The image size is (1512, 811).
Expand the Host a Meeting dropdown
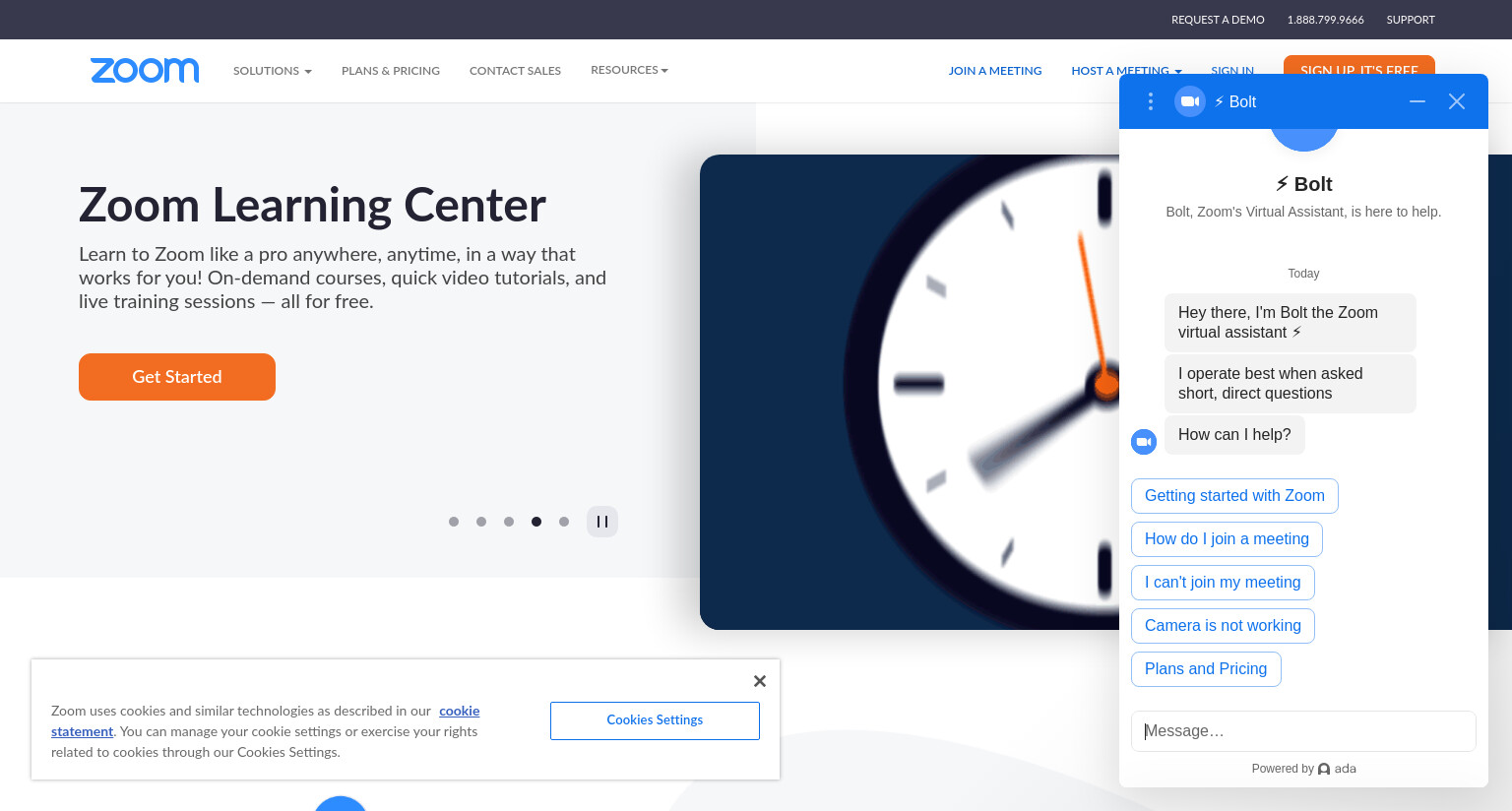point(1126,71)
